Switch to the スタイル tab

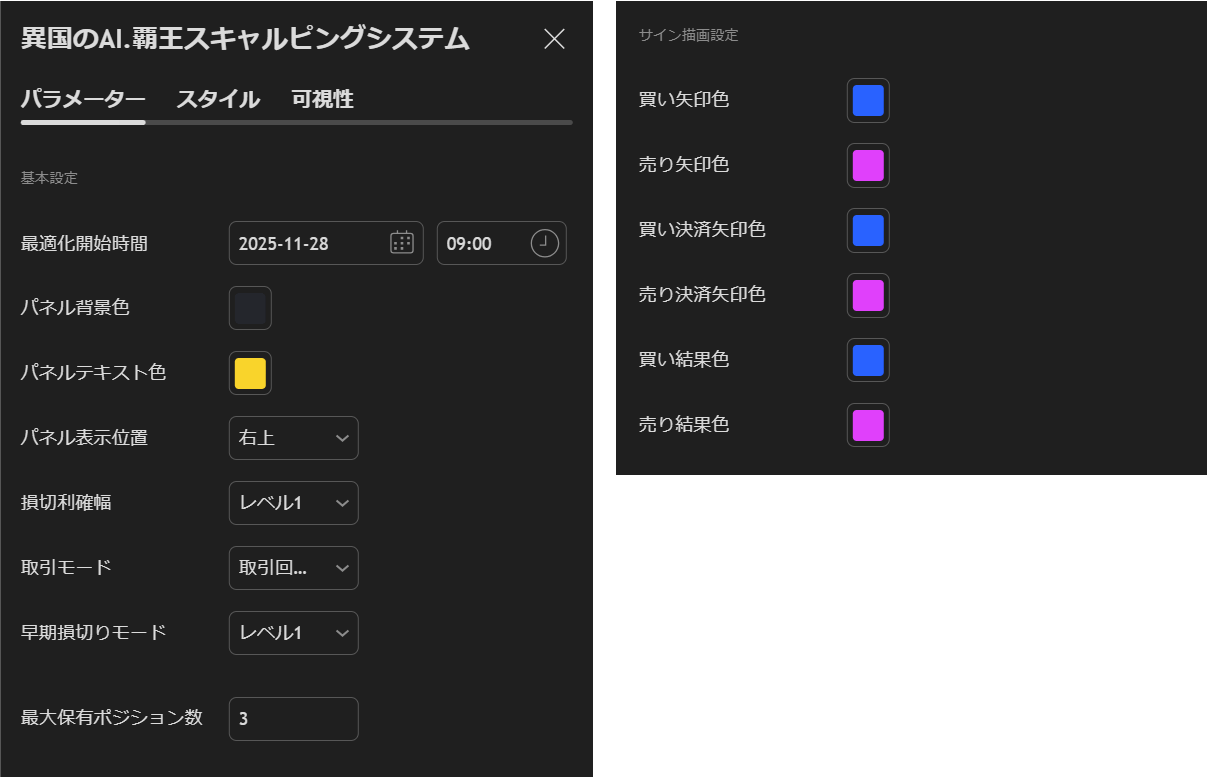tap(216, 99)
